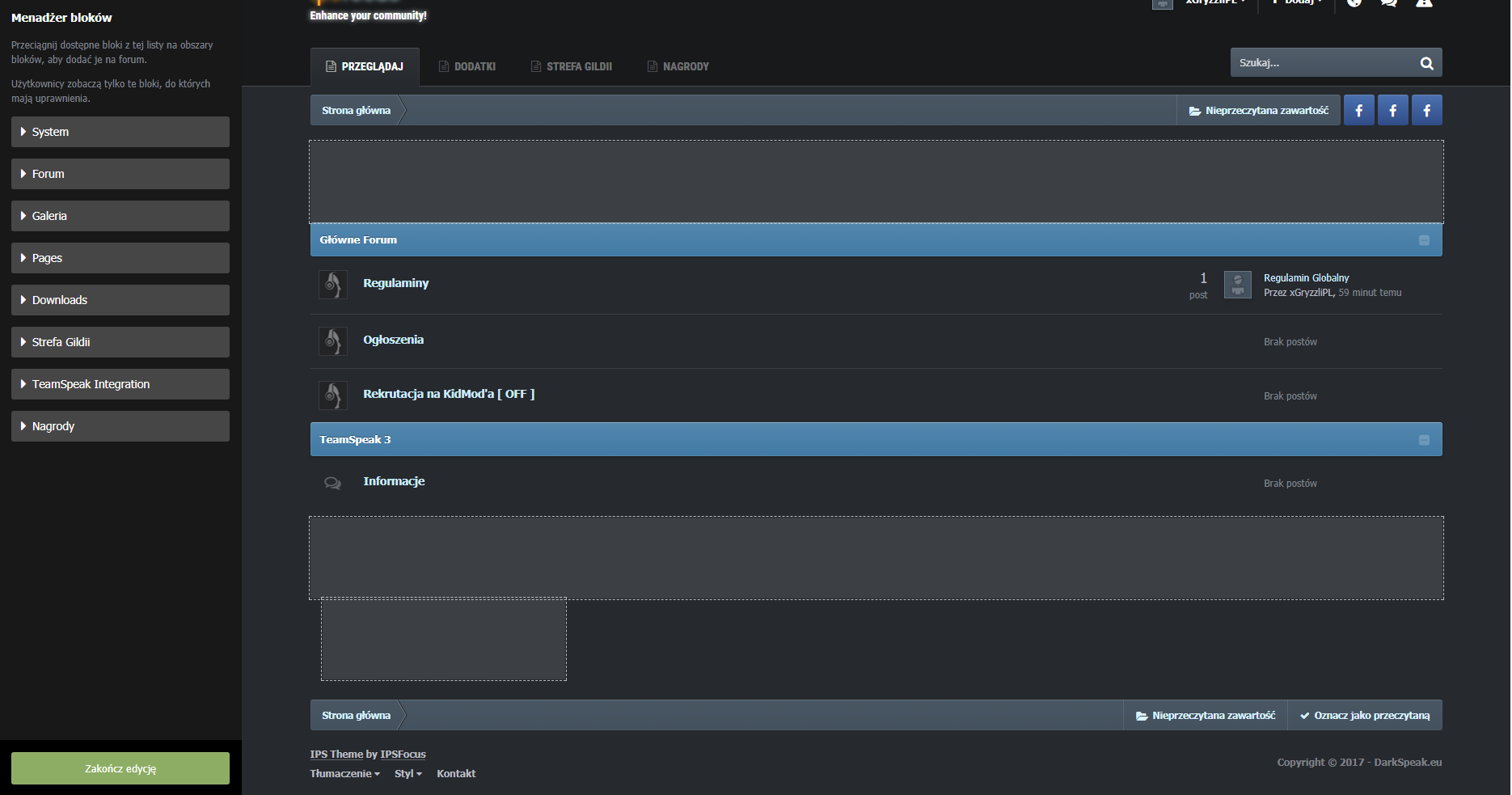Click the rightmost Facebook icon
This screenshot has width=1512, height=795.
tap(1426, 111)
